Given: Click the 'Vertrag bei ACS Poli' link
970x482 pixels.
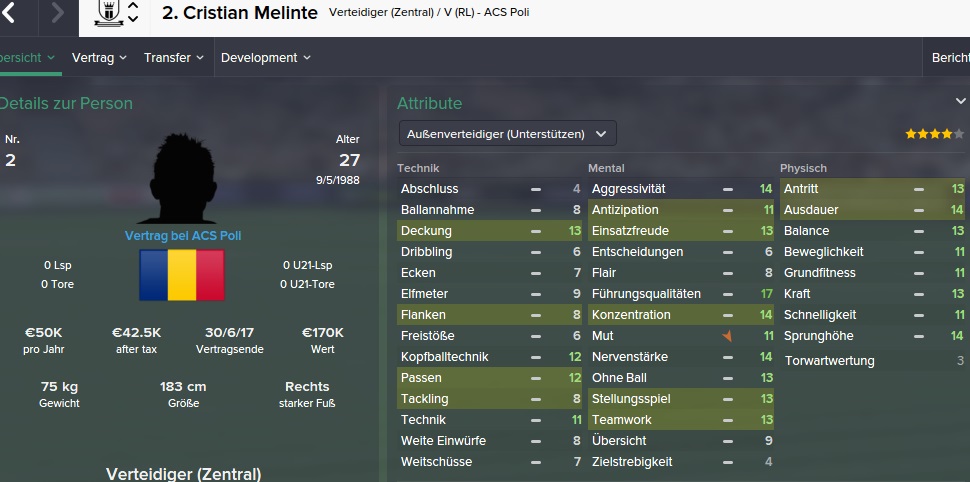Looking at the screenshot, I should click(x=183, y=236).
